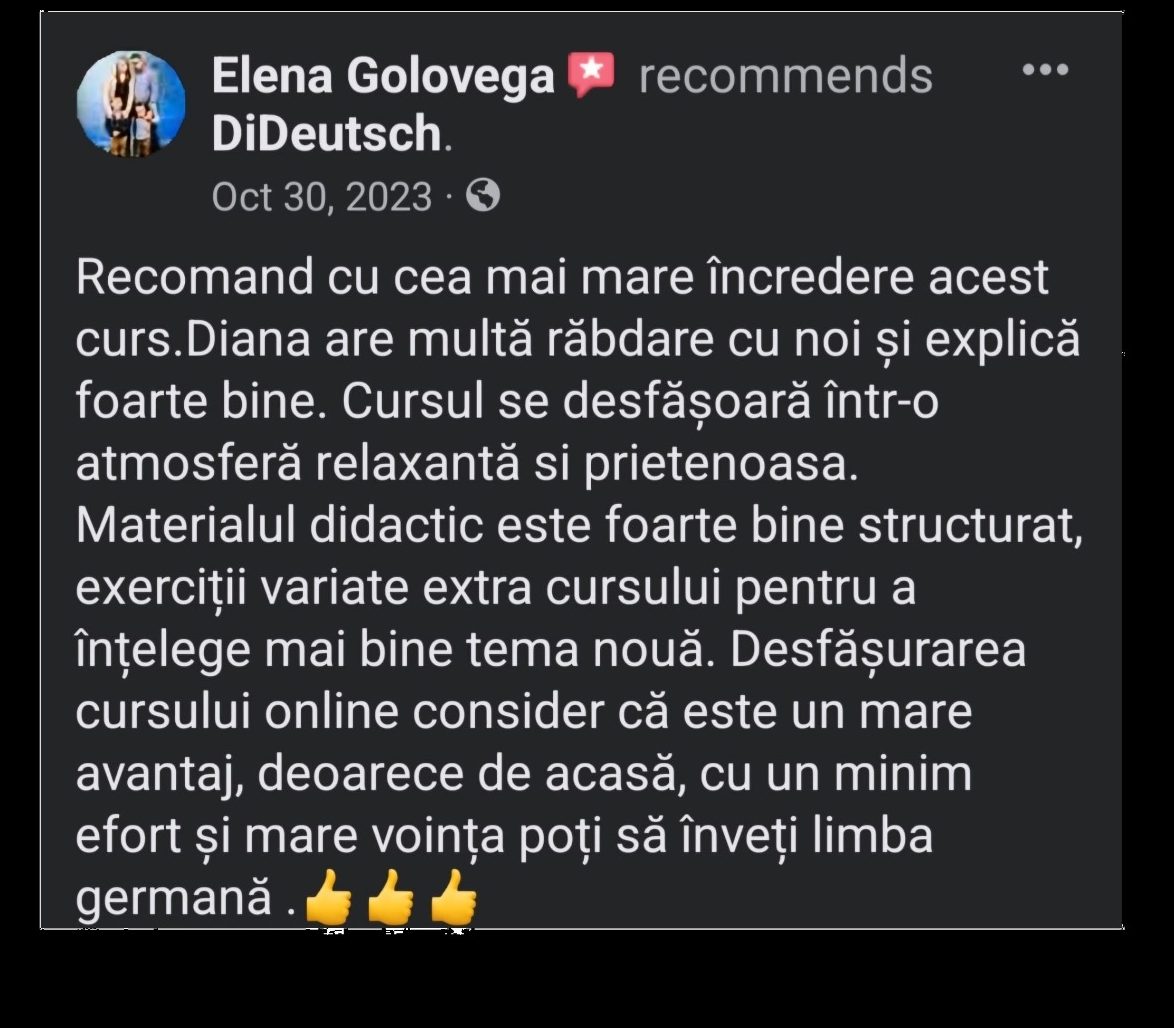
Task: Click the line starting "Recomand cu cea mai"
Action: [562, 277]
